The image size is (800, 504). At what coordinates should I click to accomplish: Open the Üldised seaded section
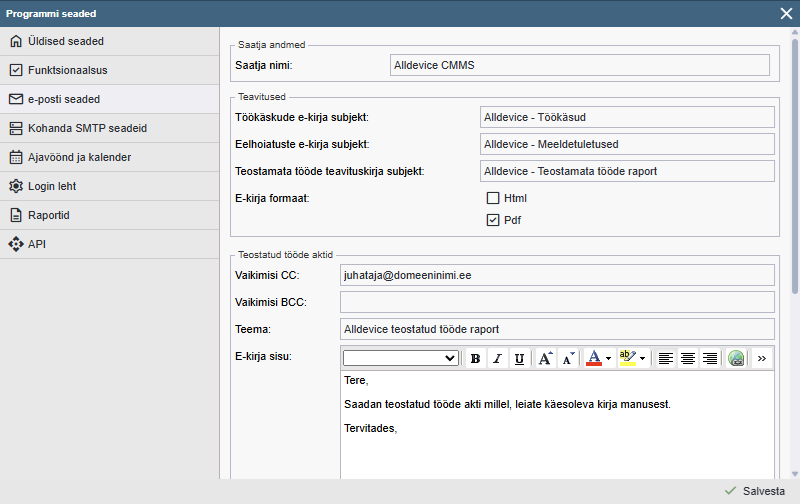[110, 41]
